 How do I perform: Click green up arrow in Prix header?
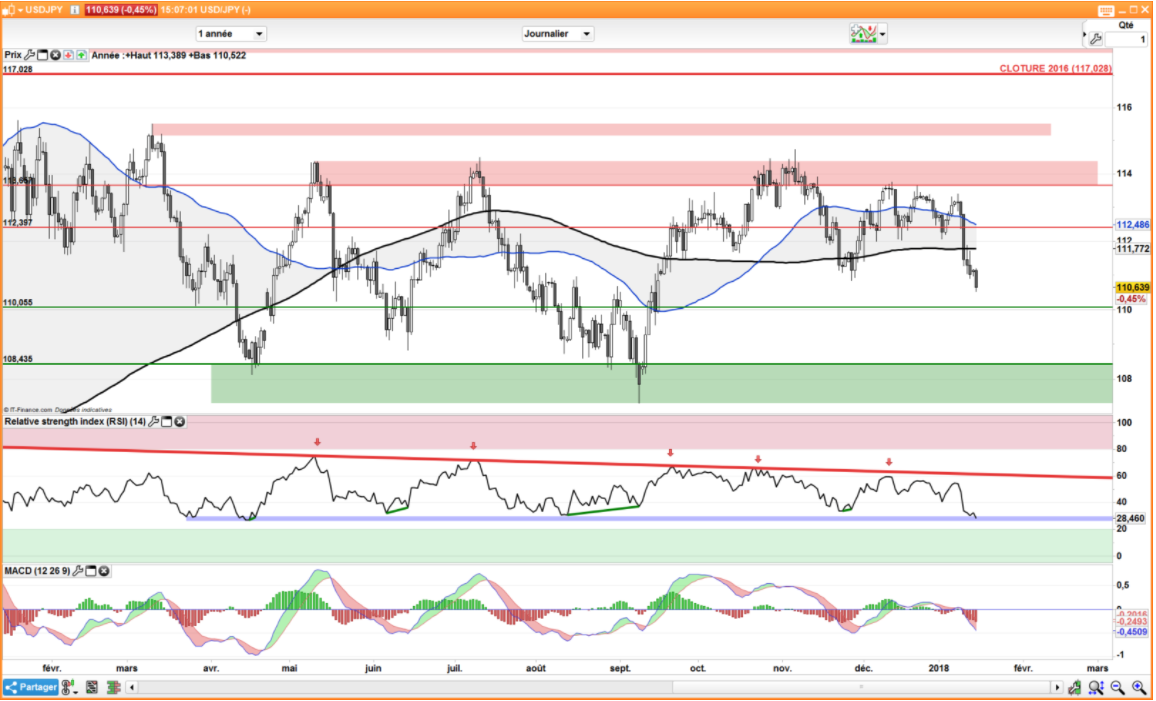tap(81, 55)
